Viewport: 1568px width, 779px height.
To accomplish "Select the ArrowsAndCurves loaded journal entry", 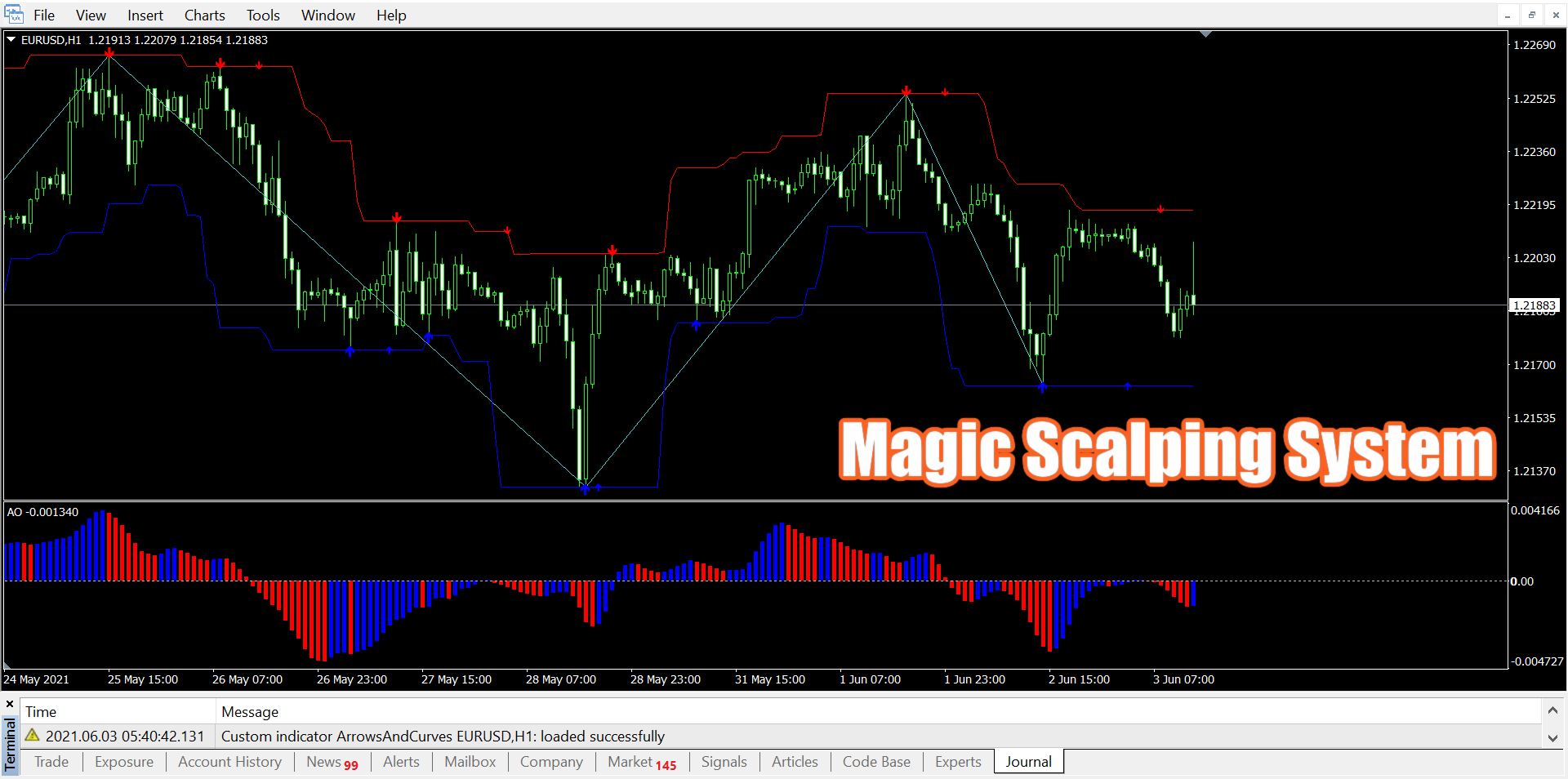I will pos(443,737).
